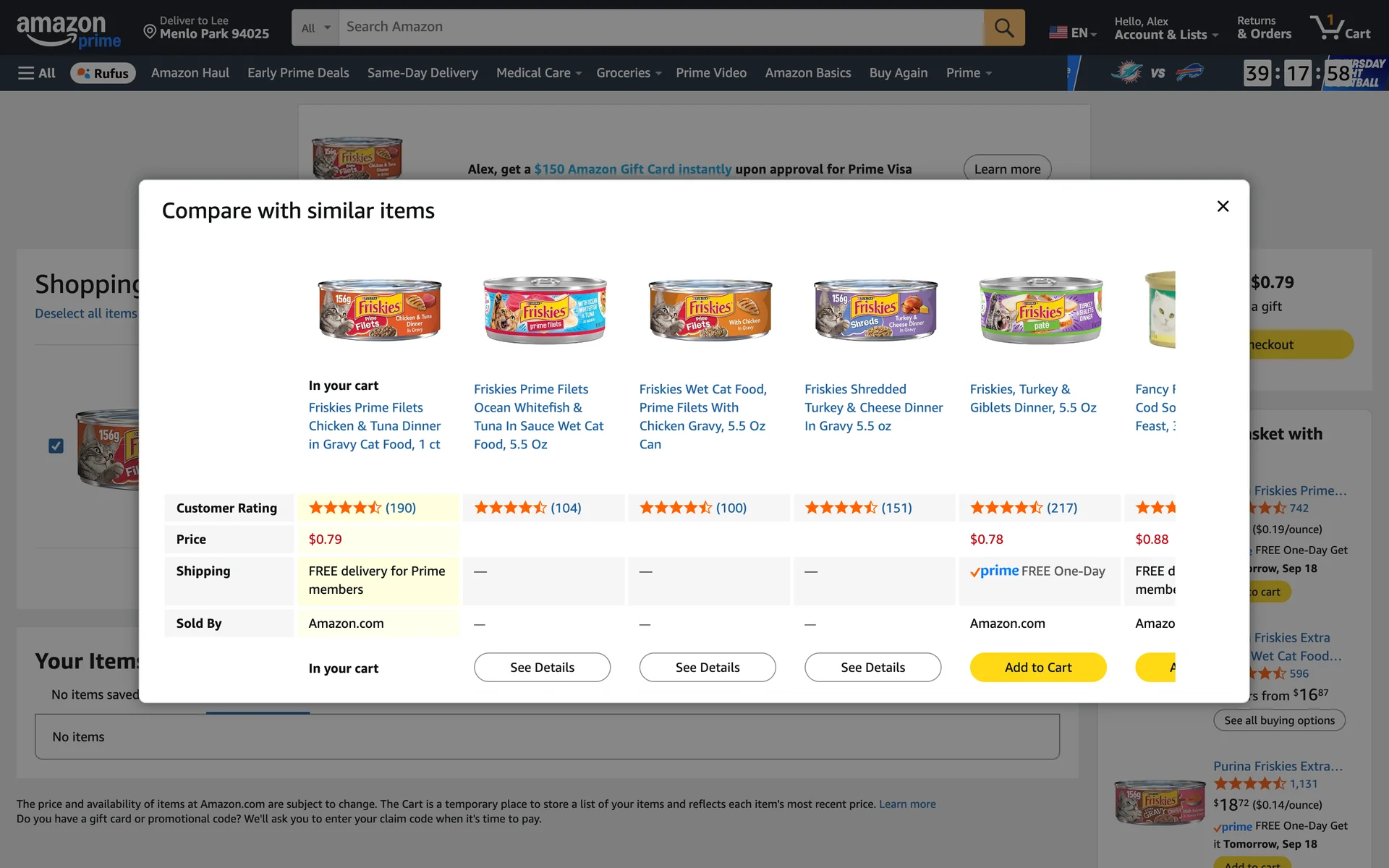The height and width of the screenshot is (868, 1389).
Task: Click Deselect all items link
Action: [86, 313]
